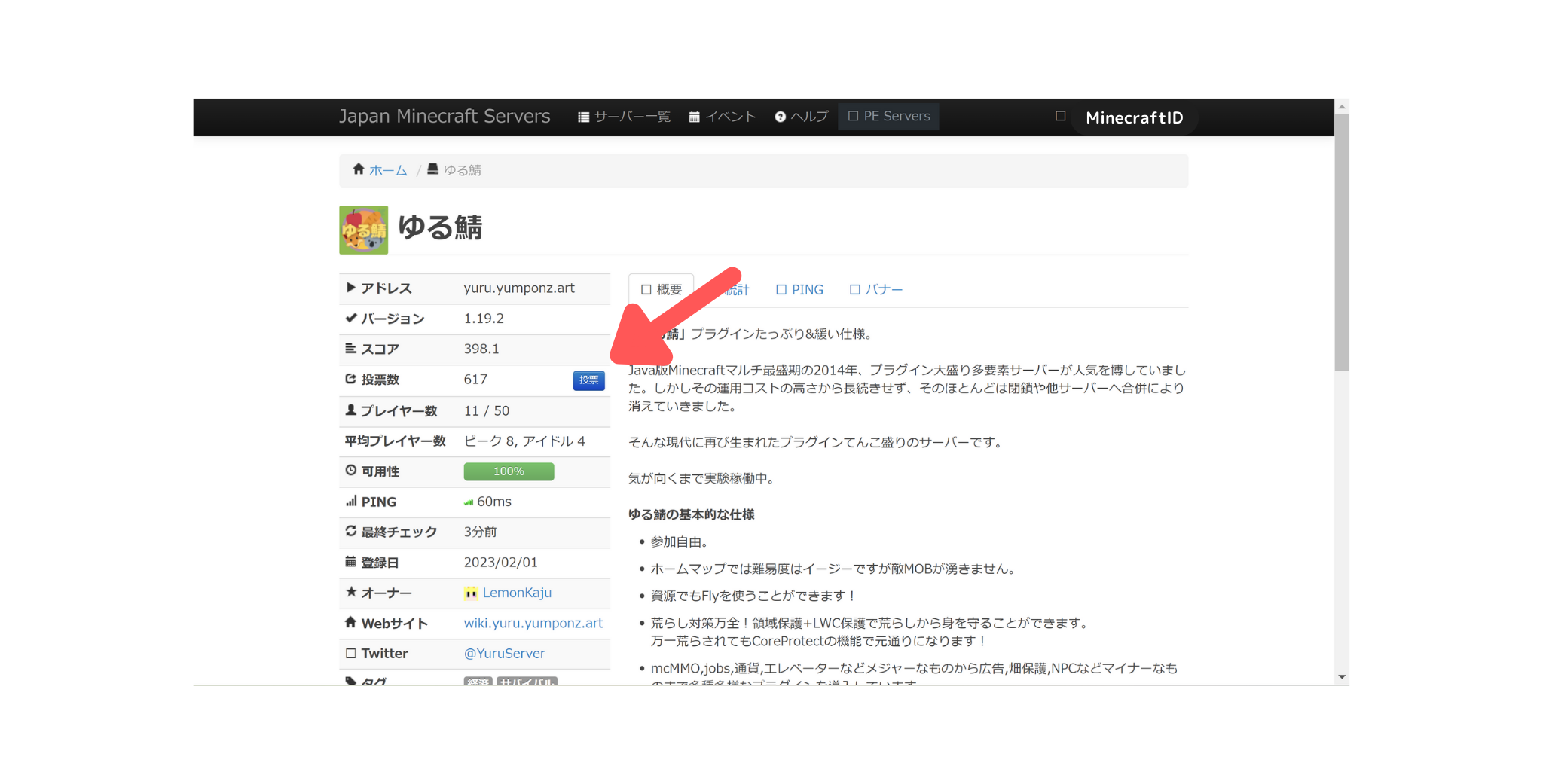This screenshot has width=1543, height=784.
Task: Click the registration date 2023/02/01
Action: tap(501, 563)
